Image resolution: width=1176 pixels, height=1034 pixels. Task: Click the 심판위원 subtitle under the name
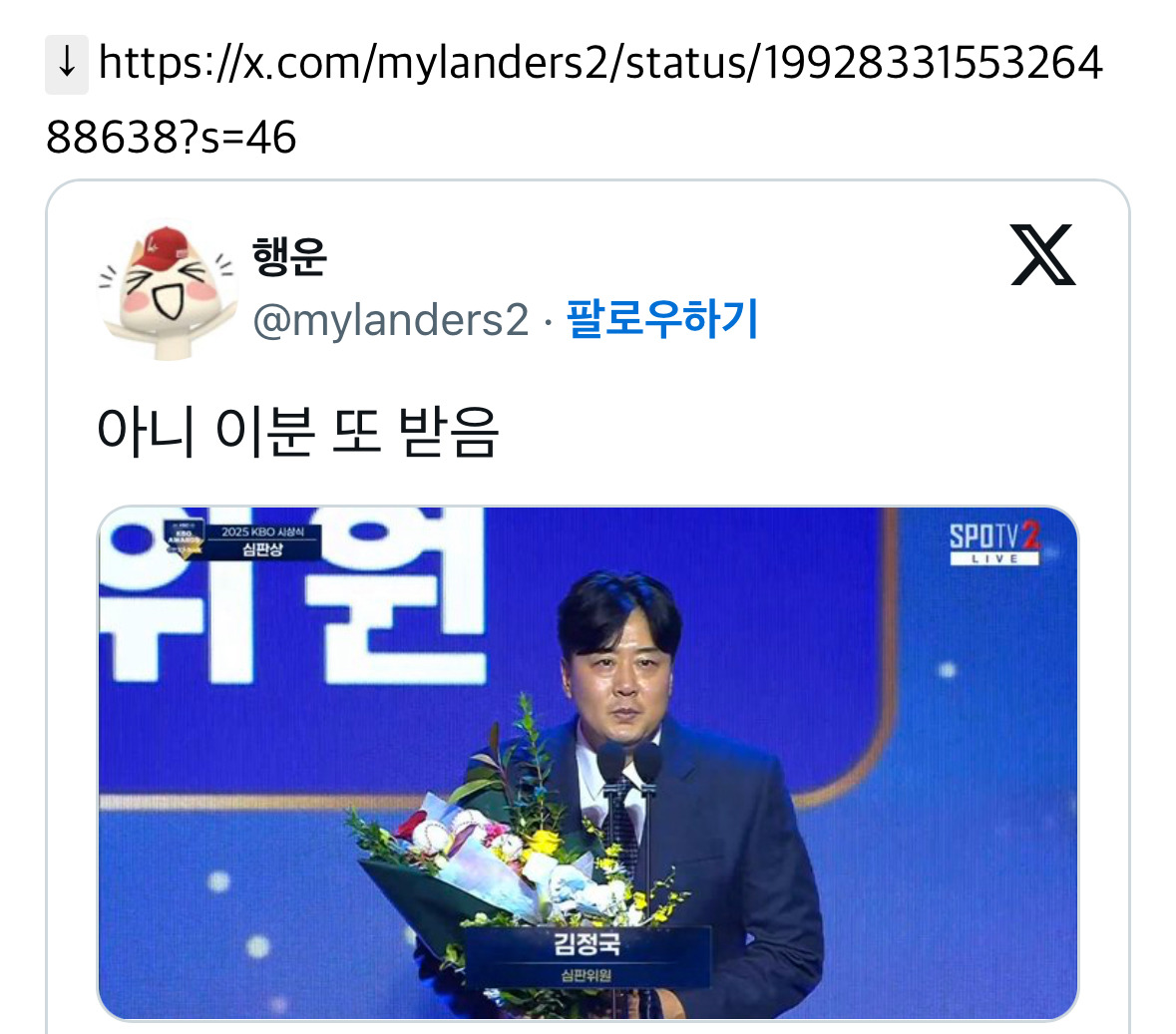tap(587, 975)
